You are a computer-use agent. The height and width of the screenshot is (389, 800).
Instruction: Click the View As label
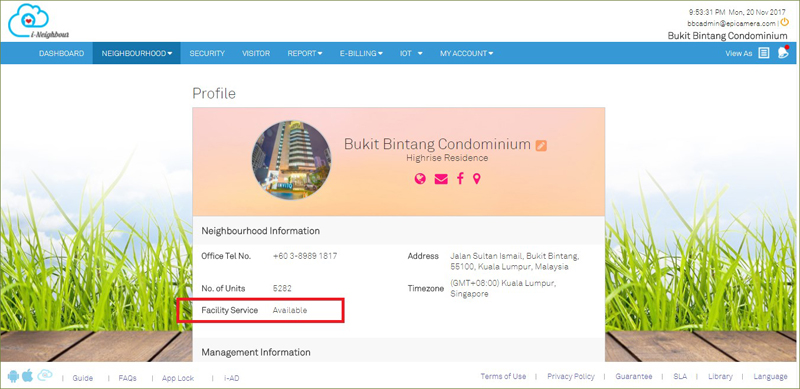(x=739, y=53)
